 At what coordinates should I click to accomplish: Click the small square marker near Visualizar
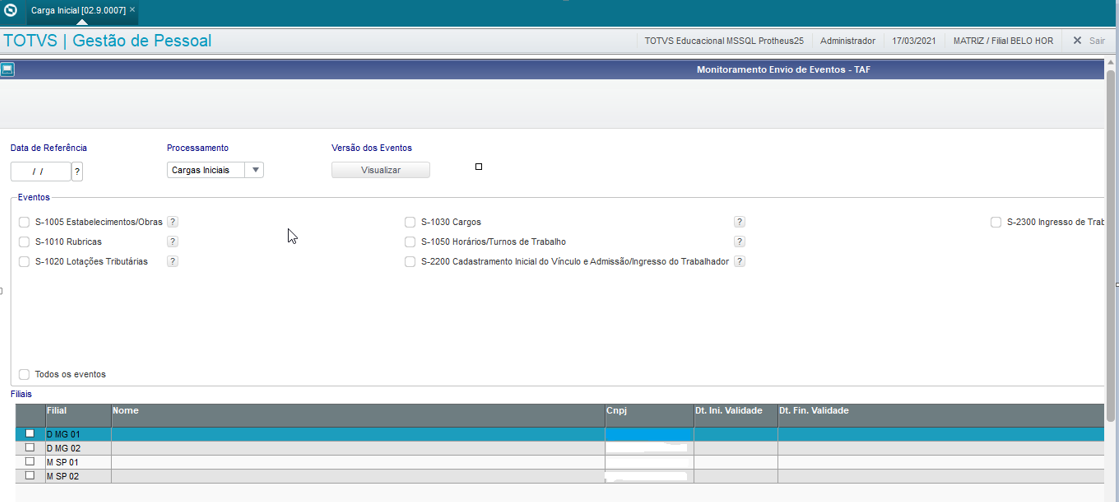point(479,166)
